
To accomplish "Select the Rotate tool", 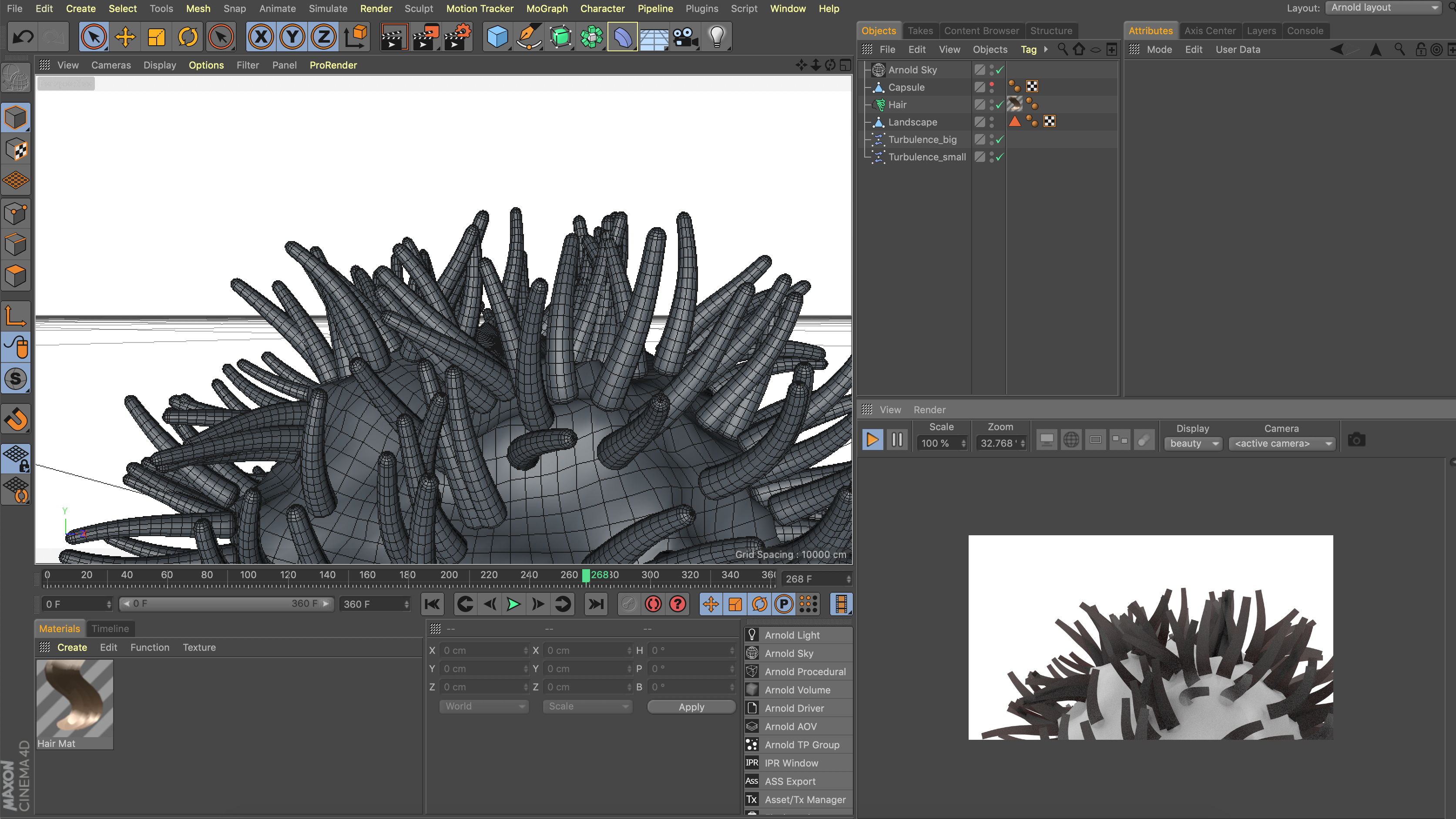I will pyautogui.click(x=188, y=37).
